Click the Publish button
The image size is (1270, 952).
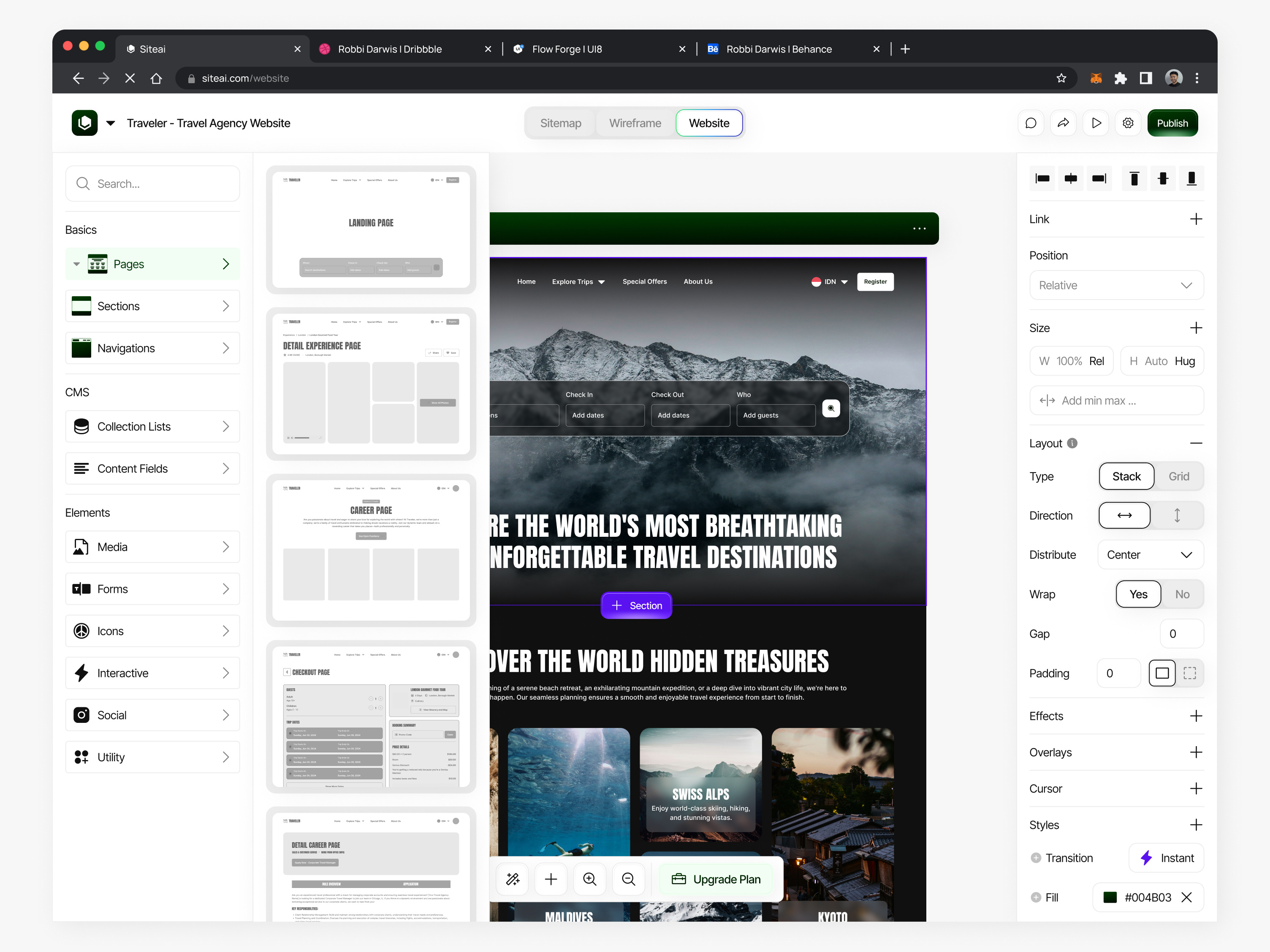pyautogui.click(x=1172, y=122)
